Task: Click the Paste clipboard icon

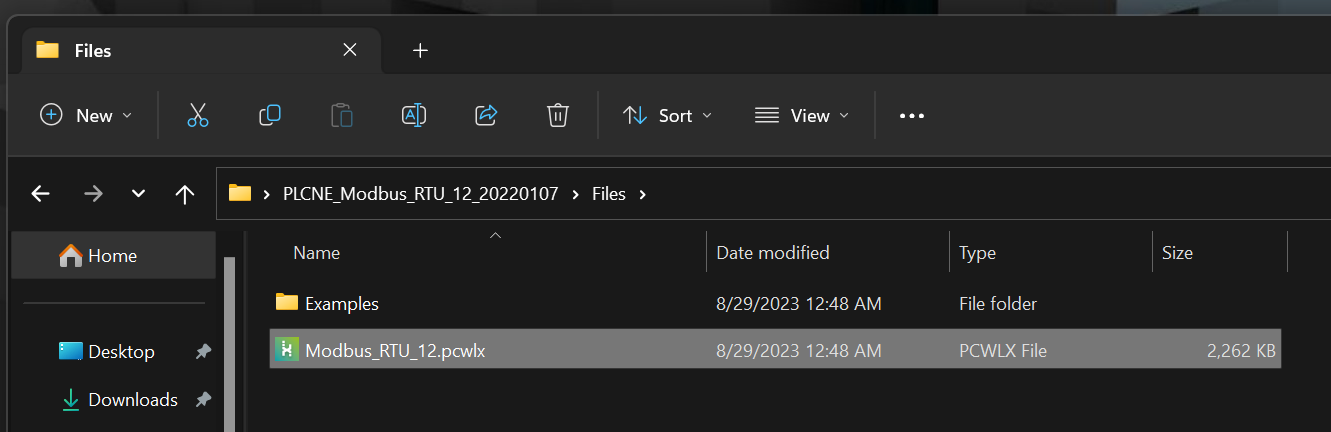Action: pos(342,115)
